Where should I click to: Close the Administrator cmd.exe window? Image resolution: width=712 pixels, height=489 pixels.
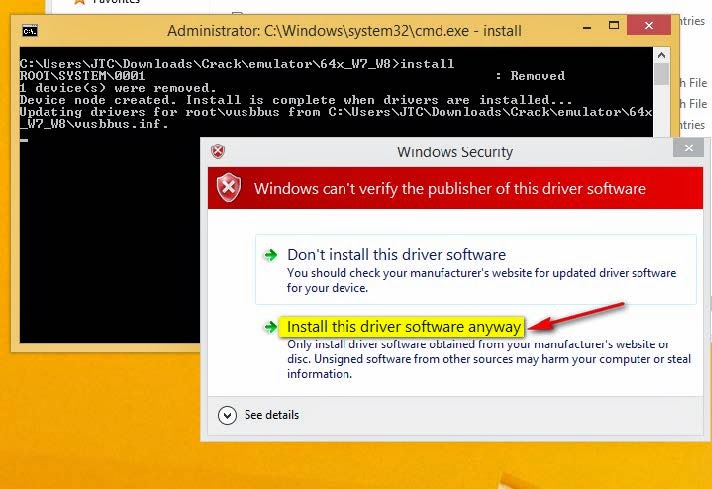tap(649, 25)
